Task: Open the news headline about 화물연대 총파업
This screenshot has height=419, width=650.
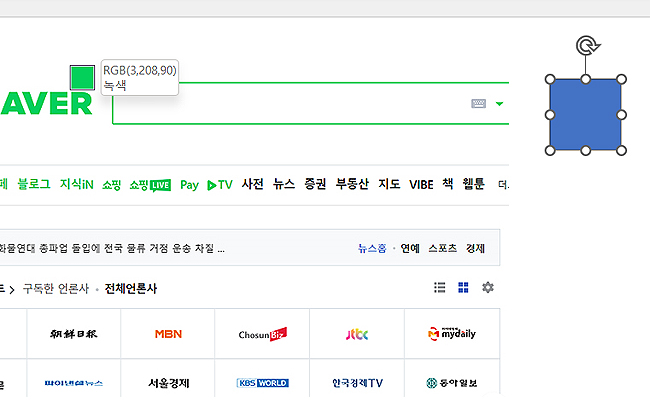Action: [112, 248]
